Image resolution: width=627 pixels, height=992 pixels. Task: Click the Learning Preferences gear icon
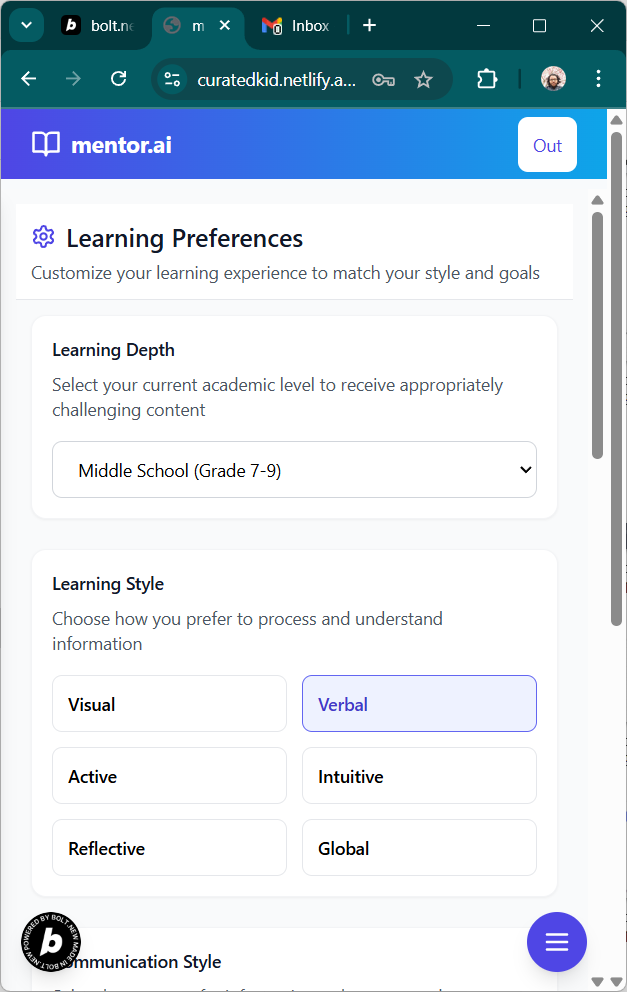pyautogui.click(x=43, y=237)
